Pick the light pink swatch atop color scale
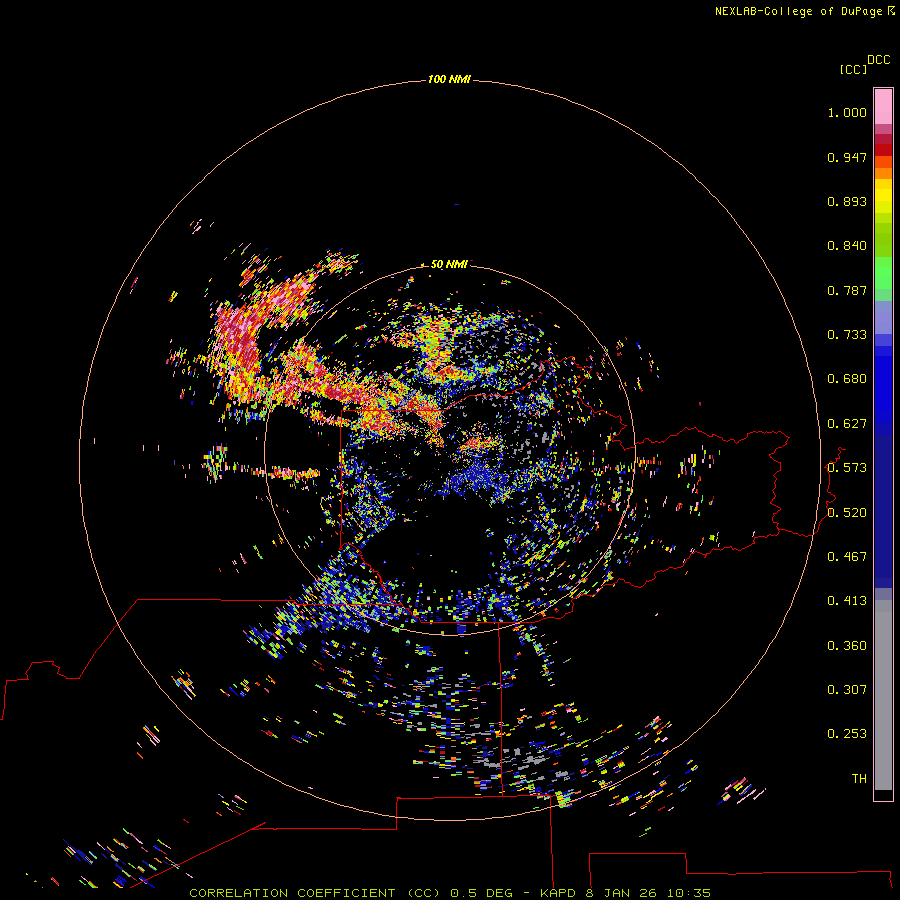 883,107
